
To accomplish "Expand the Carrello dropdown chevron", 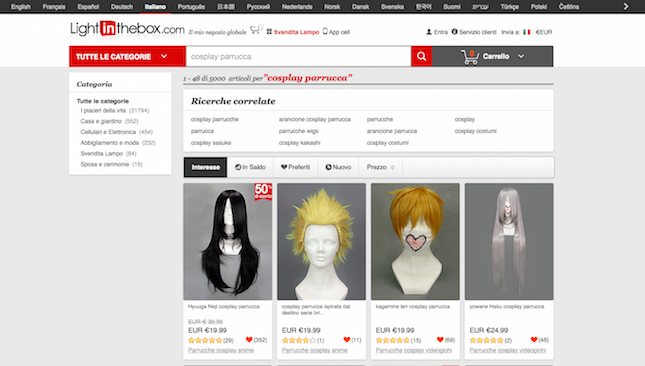I will (x=521, y=56).
